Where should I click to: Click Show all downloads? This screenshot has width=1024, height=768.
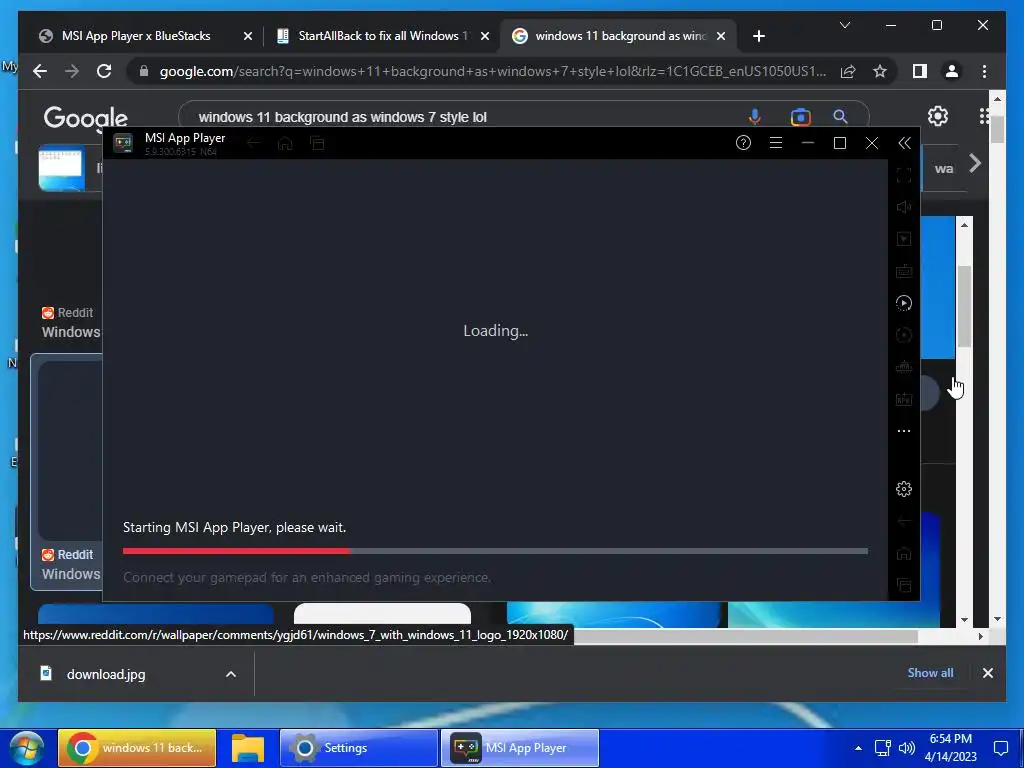930,673
